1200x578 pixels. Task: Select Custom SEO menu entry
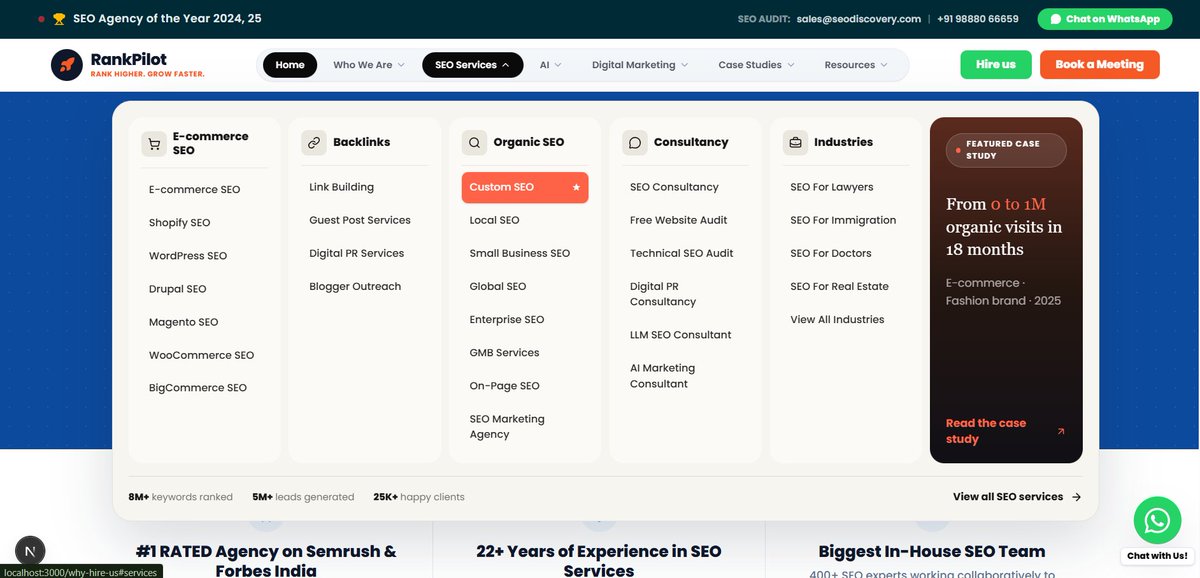pos(525,187)
